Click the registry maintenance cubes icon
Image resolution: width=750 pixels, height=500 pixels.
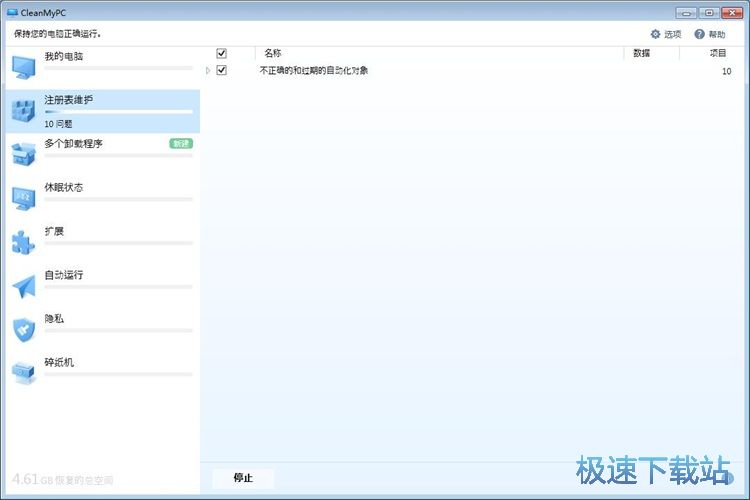pos(24,111)
